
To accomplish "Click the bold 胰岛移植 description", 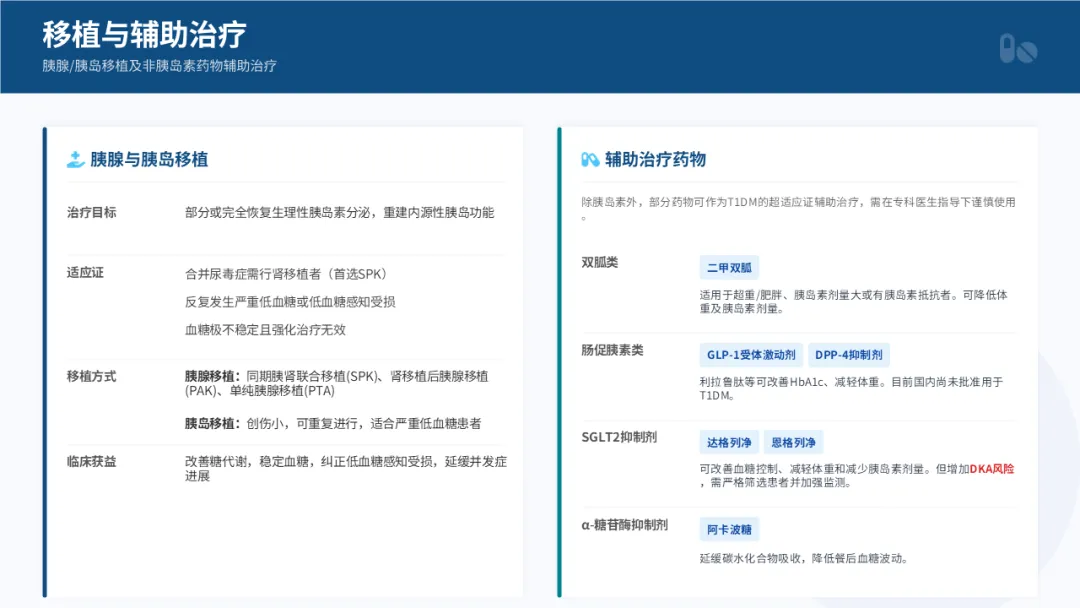I will click(333, 423).
